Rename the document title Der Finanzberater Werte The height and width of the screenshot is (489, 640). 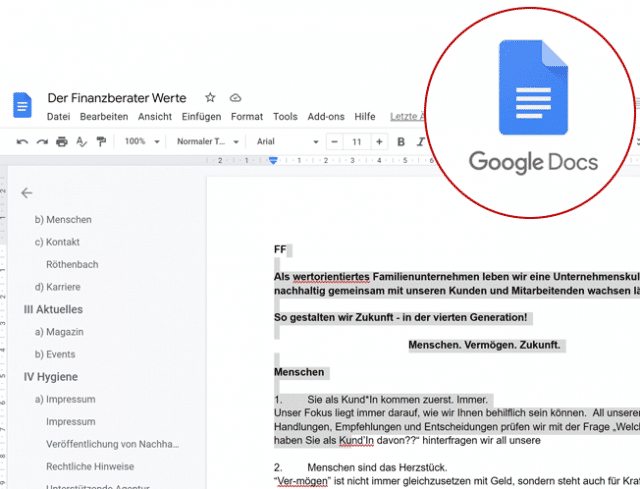point(117,98)
